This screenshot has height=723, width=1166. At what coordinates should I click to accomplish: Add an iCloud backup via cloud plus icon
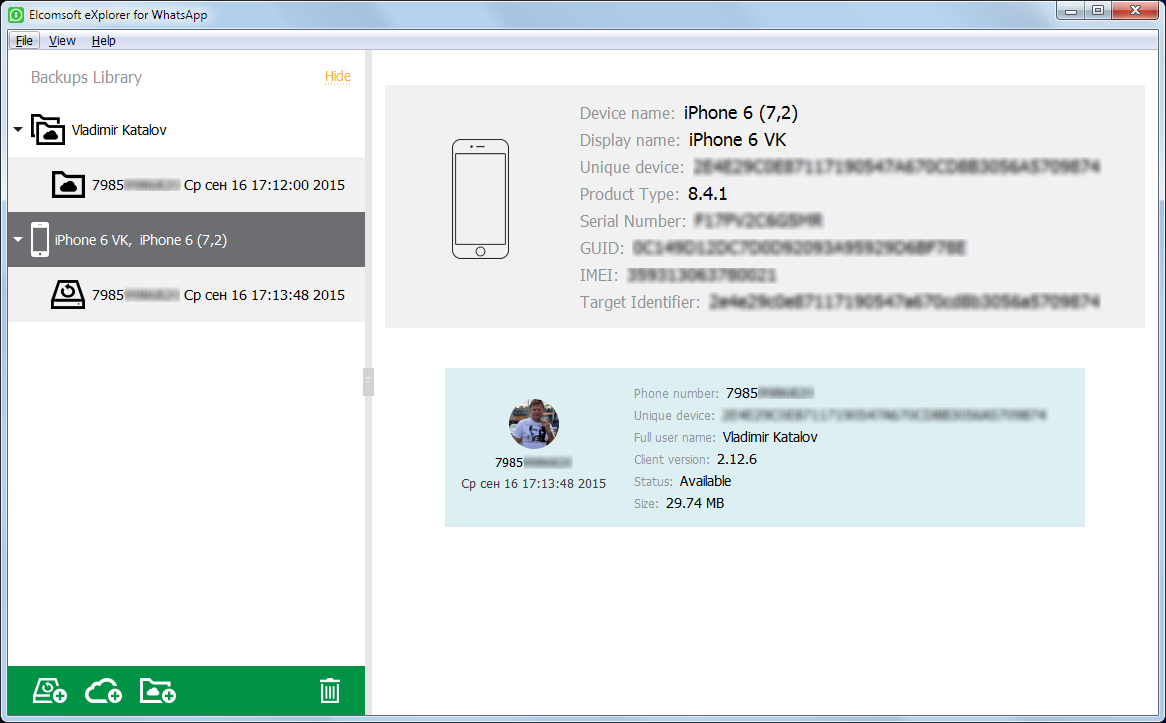tap(102, 690)
